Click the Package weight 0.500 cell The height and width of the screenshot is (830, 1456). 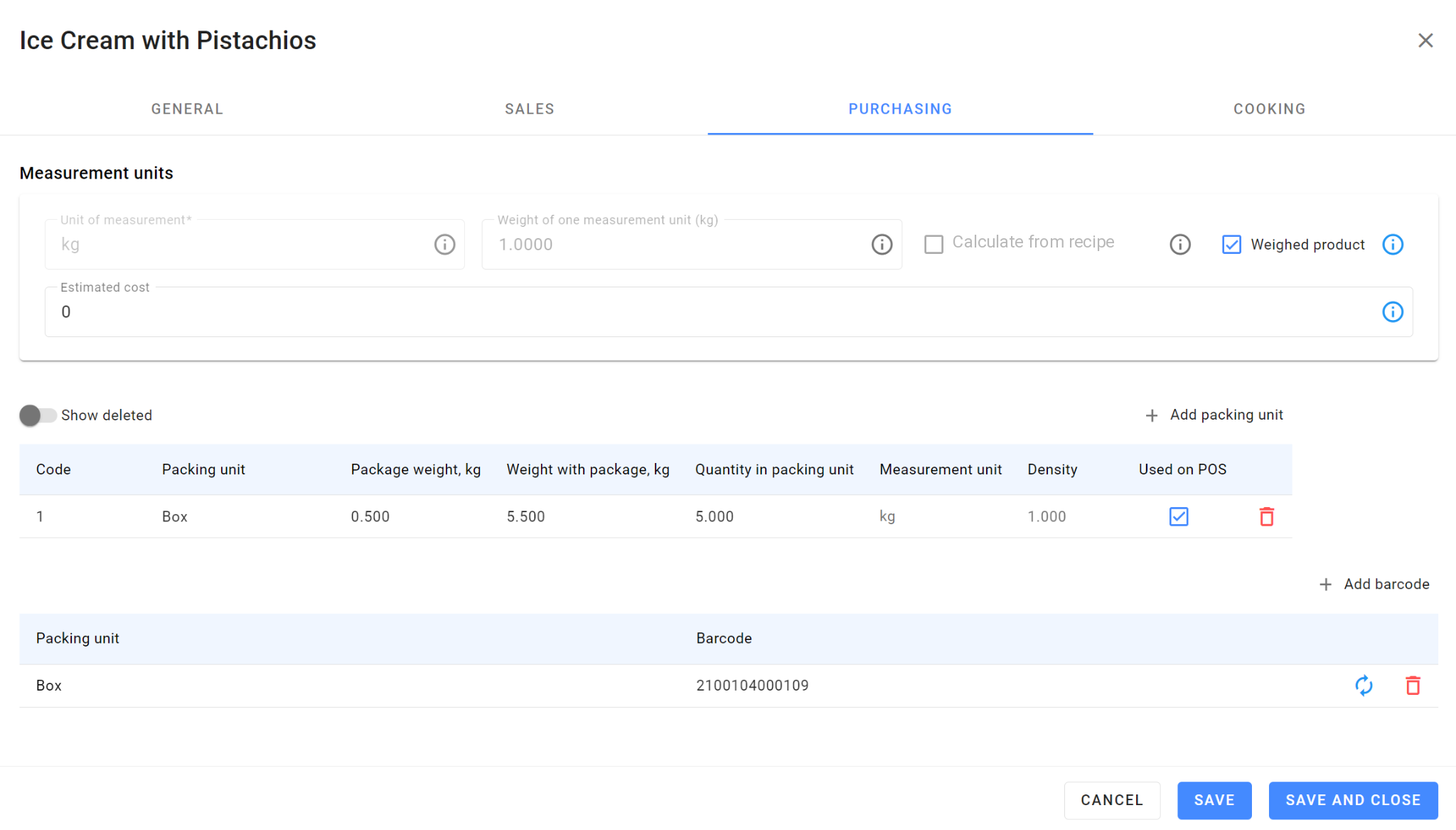(x=370, y=516)
